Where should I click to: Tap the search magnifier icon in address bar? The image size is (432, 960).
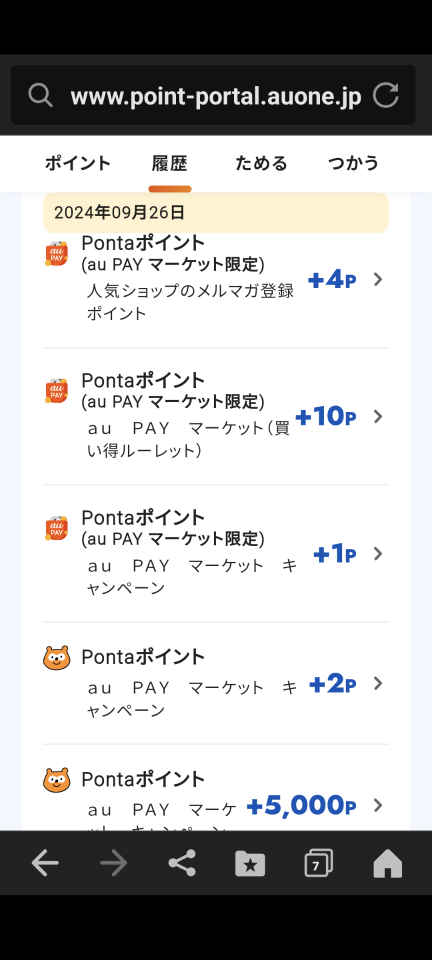[x=40, y=96]
